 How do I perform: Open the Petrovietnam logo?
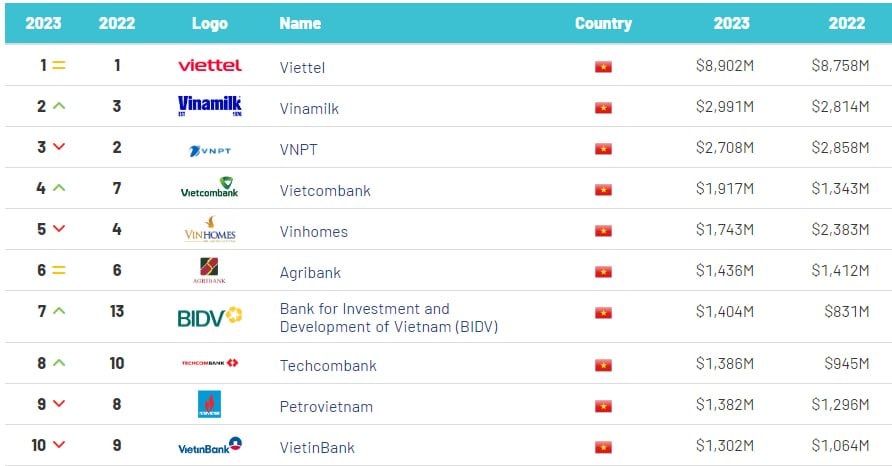(x=209, y=404)
